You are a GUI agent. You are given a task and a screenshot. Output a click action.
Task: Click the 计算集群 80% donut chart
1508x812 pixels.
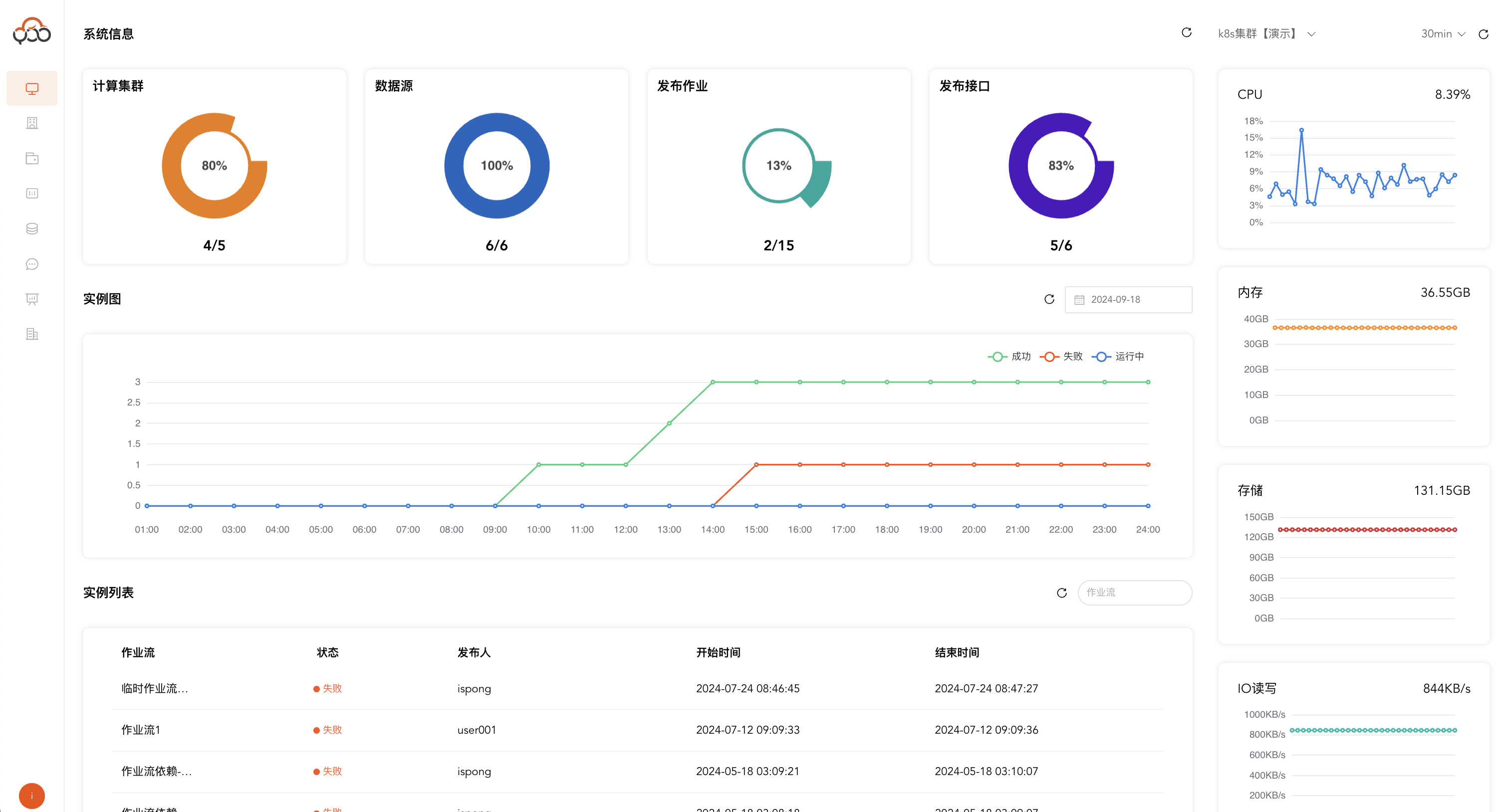[214, 166]
